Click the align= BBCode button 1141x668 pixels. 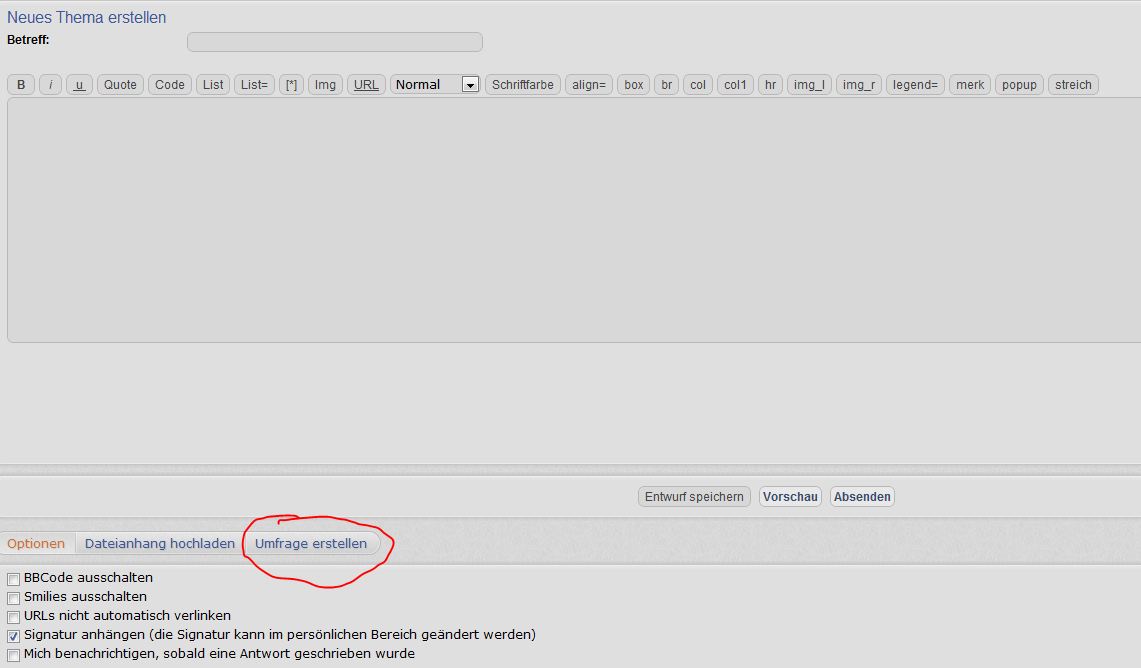click(x=589, y=84)
